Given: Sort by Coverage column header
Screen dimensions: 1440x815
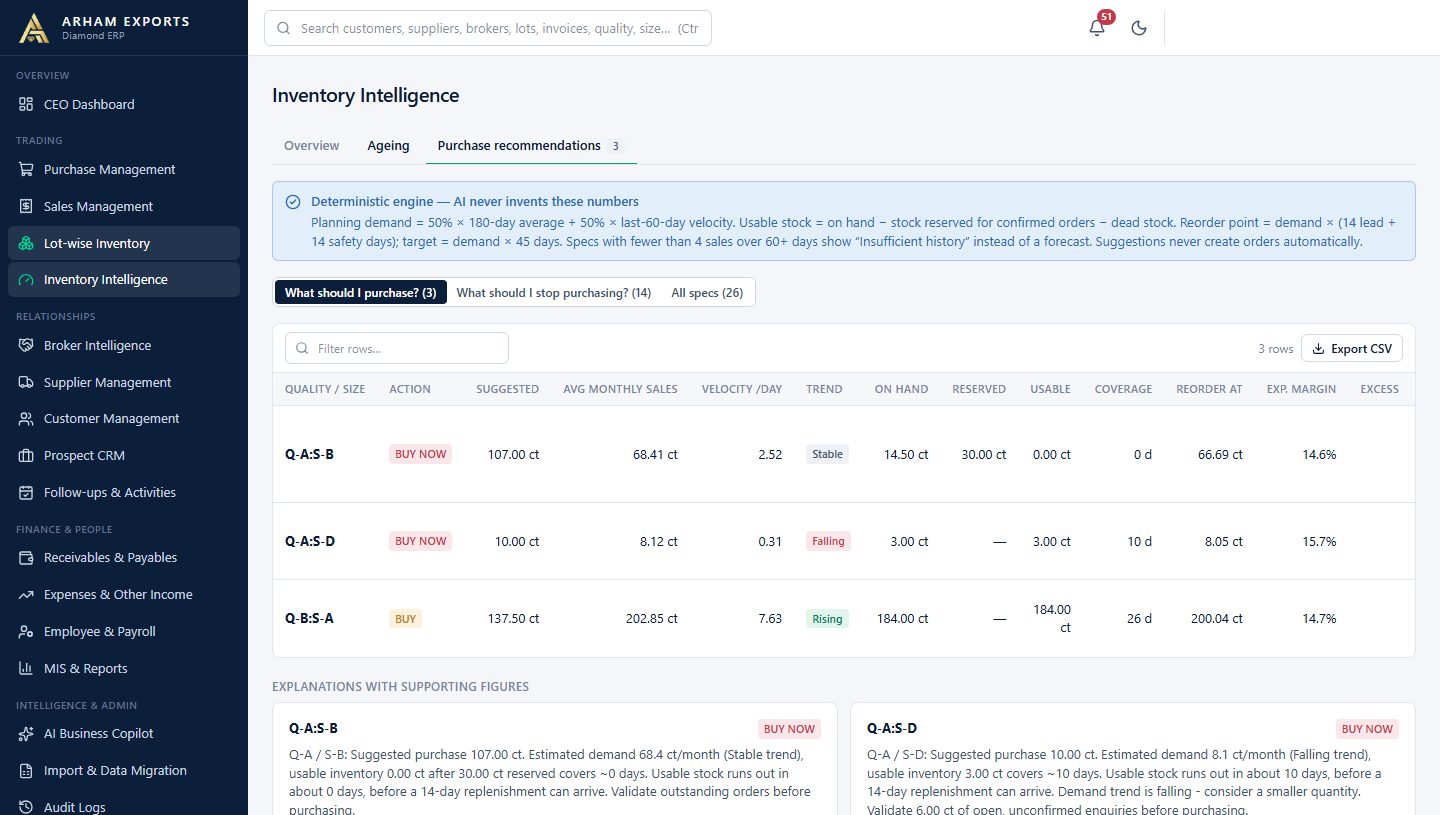Looking at the screenshot, I should click(x=1123, y=389).
